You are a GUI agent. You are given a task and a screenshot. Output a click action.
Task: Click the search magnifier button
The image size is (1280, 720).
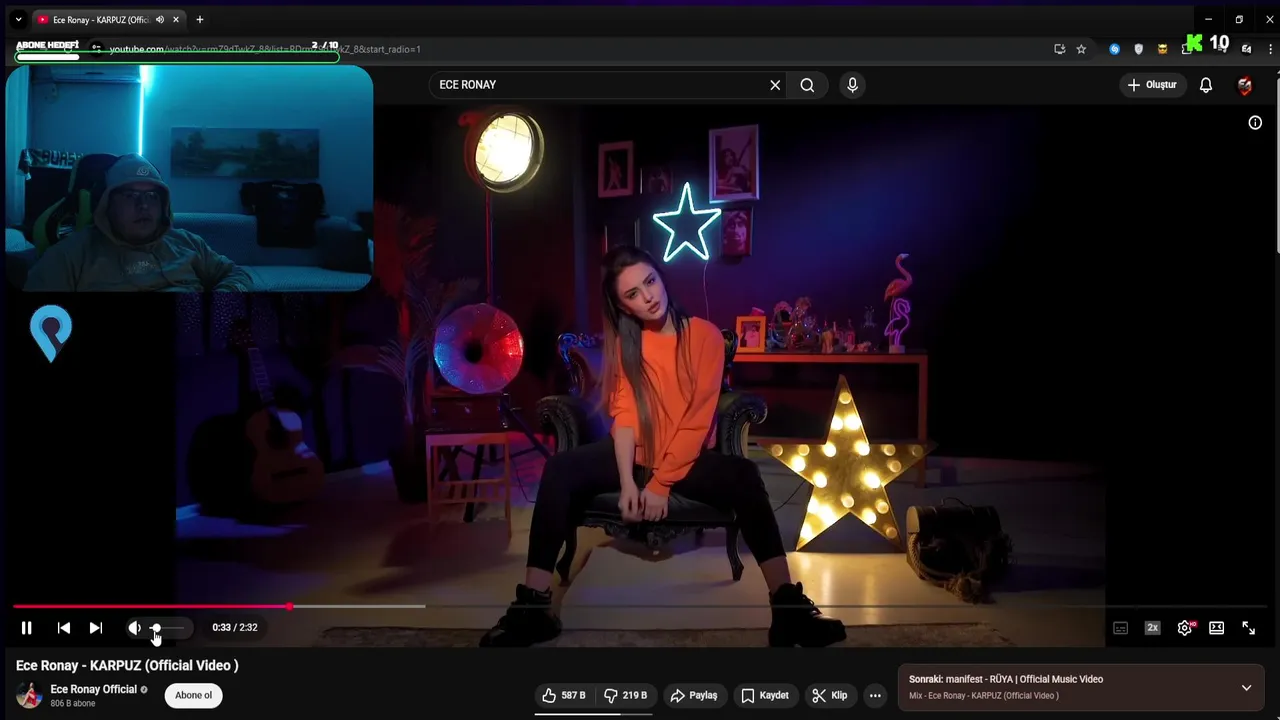click(807, 85)
